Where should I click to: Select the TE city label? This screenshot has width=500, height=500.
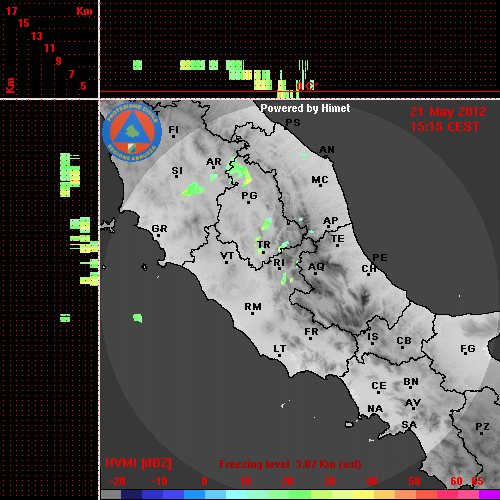pos(338,239)
